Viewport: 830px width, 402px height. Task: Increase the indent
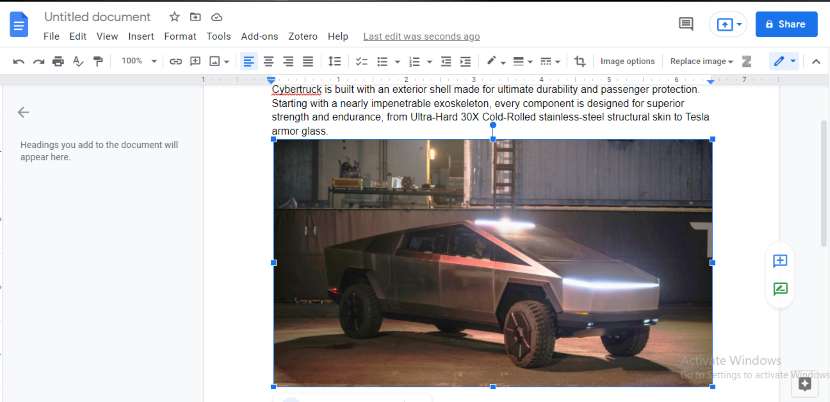pos(465,61)
